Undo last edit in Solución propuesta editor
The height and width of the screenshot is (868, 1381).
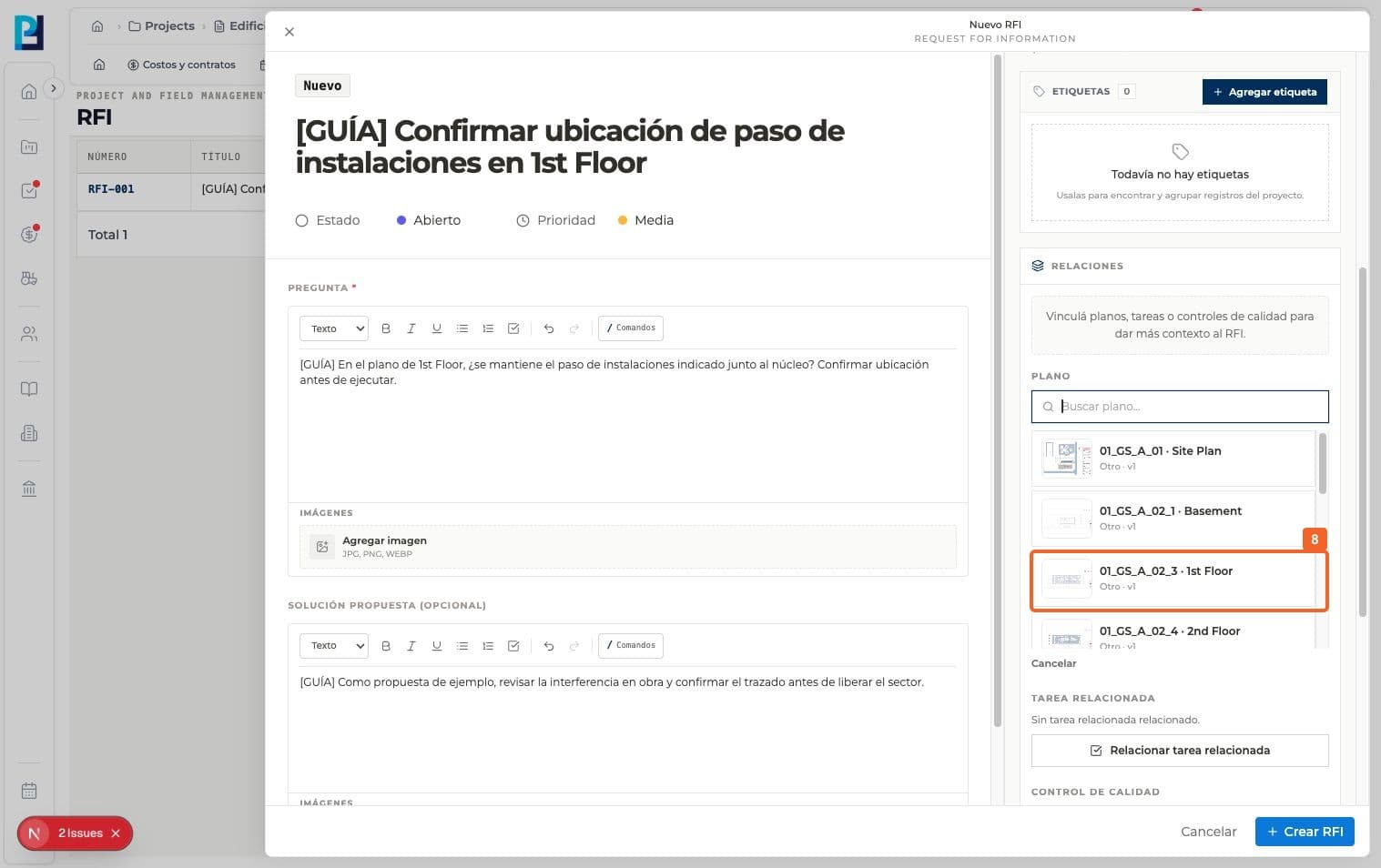tap(549, 646)
